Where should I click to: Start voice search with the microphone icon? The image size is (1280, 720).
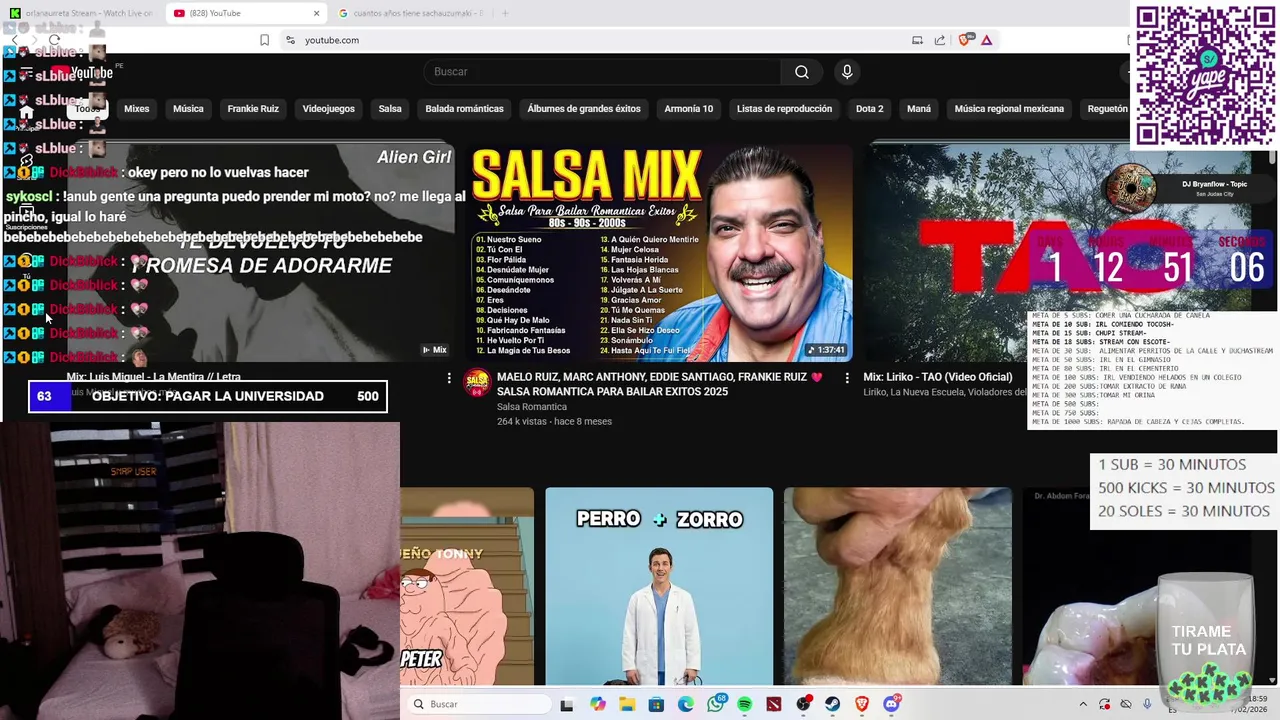click(x=847, y=72)
